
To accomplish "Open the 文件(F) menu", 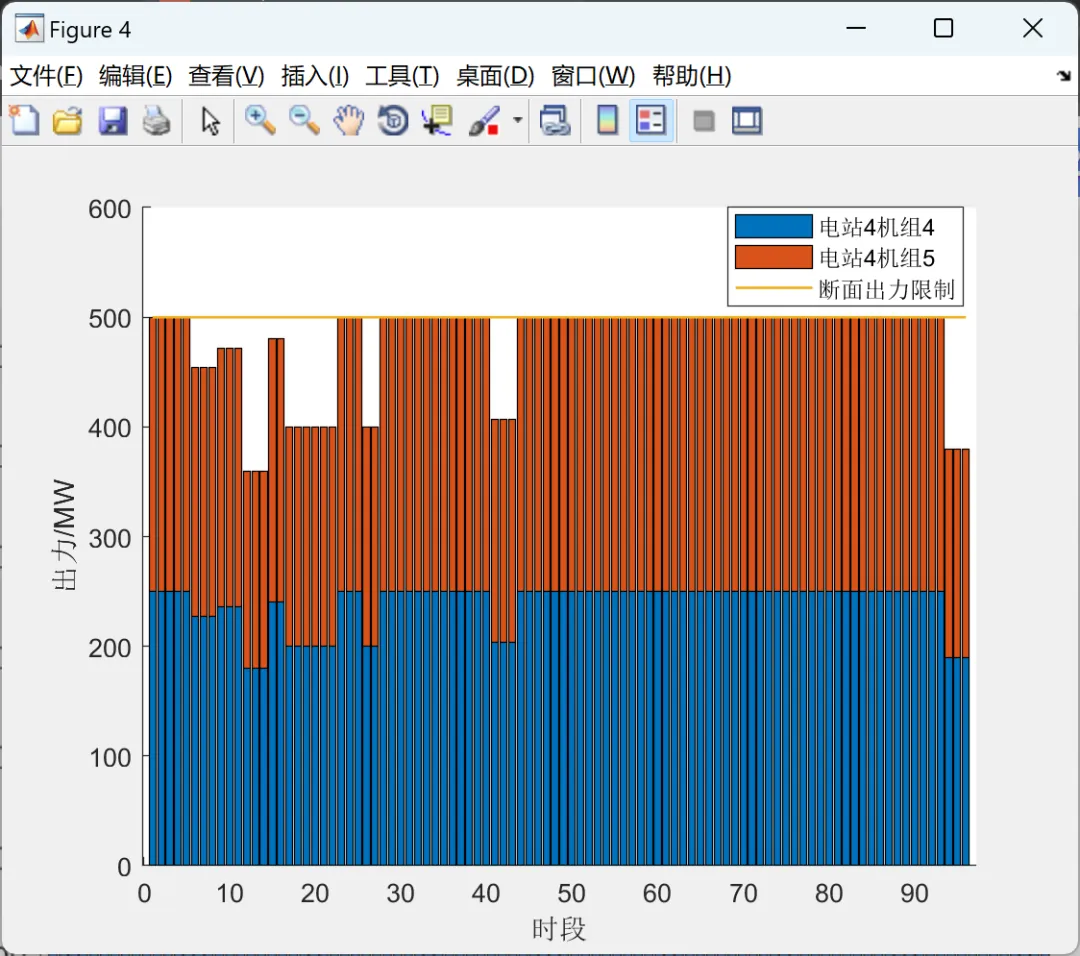I will [46, 75].
